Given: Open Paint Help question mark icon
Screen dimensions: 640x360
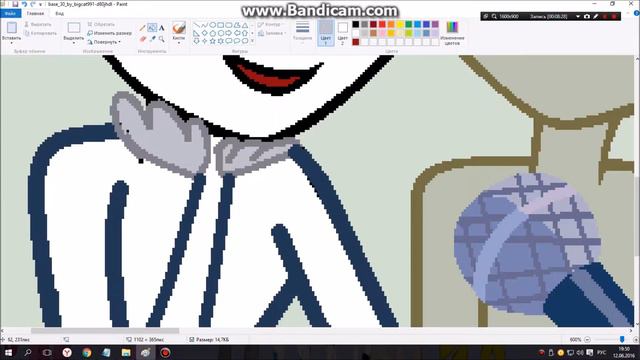Looking at the screenshot, I should point(636,13).
